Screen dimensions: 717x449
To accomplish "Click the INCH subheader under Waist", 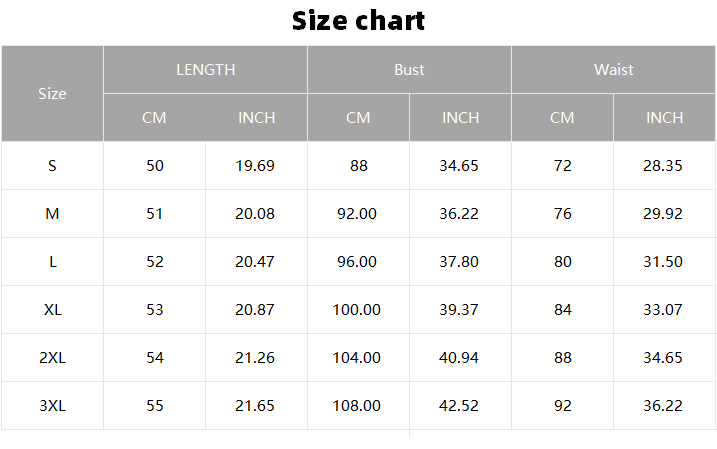I will pos(664,118).
